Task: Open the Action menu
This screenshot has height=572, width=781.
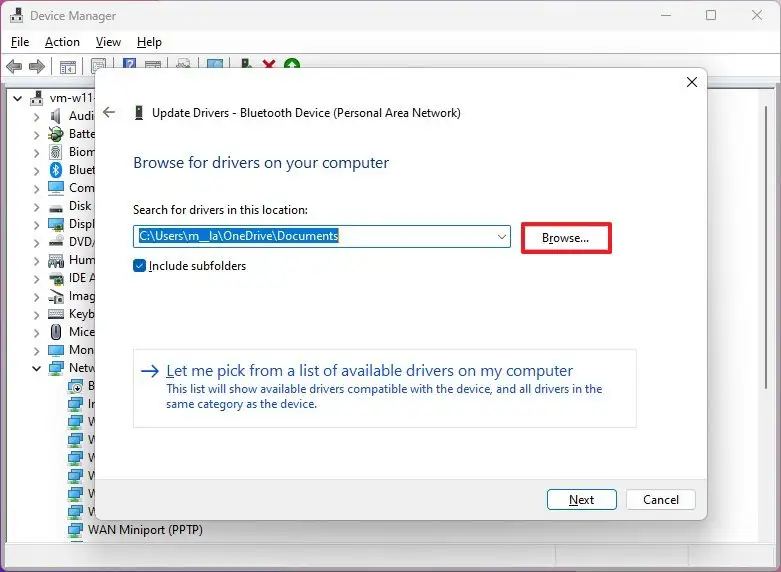Action: (x=62, y=42)
